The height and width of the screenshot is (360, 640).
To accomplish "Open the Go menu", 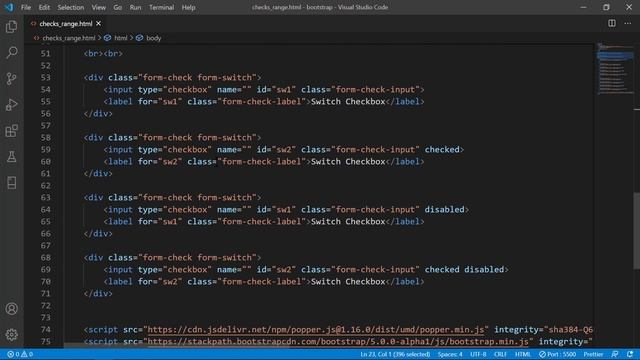I will (118, 7).
